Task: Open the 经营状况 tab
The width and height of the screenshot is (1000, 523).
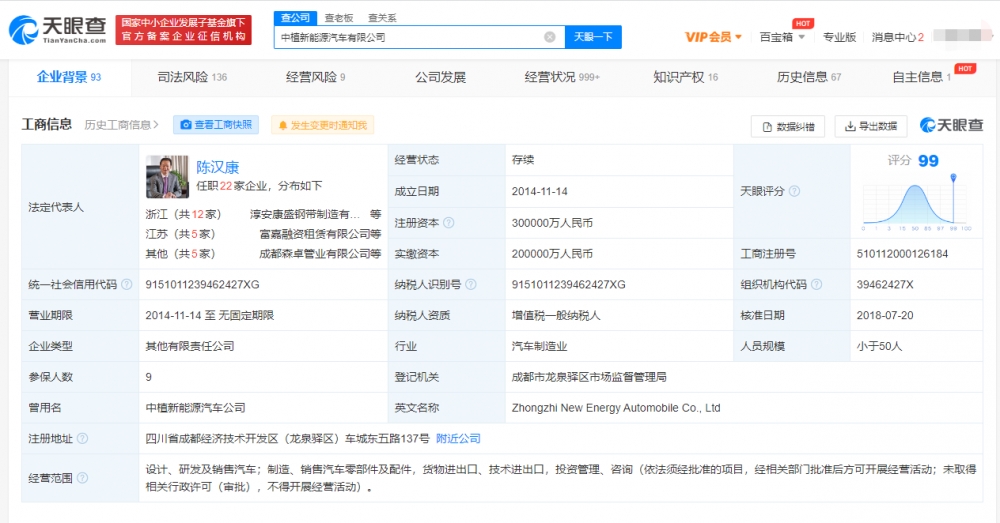Action: [562, 77]
